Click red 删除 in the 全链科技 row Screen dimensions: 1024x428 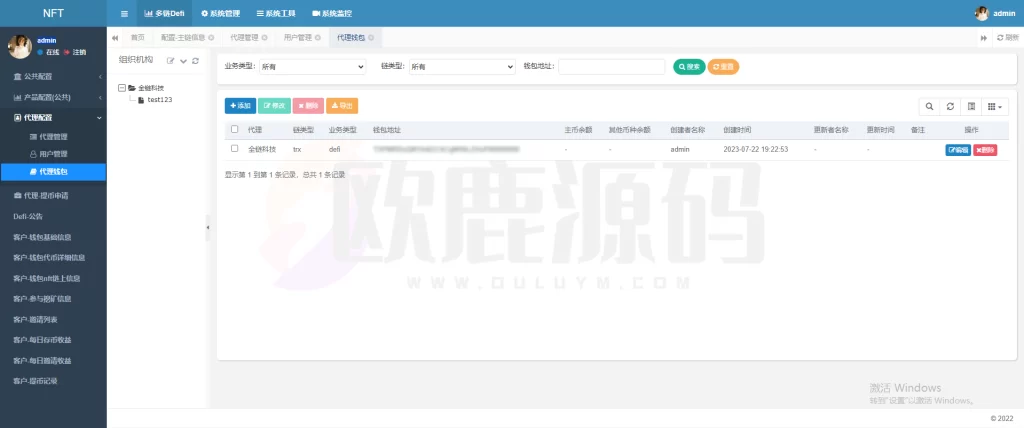click(985, 150)
